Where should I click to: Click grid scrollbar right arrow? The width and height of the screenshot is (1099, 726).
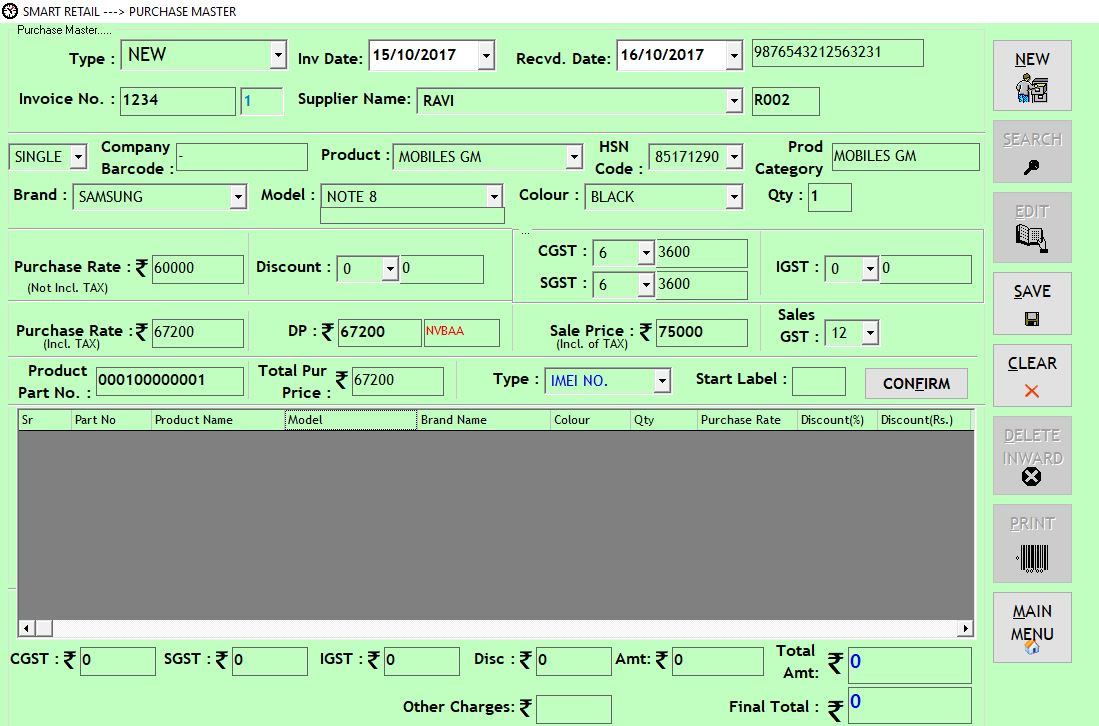tap(965, 629)
